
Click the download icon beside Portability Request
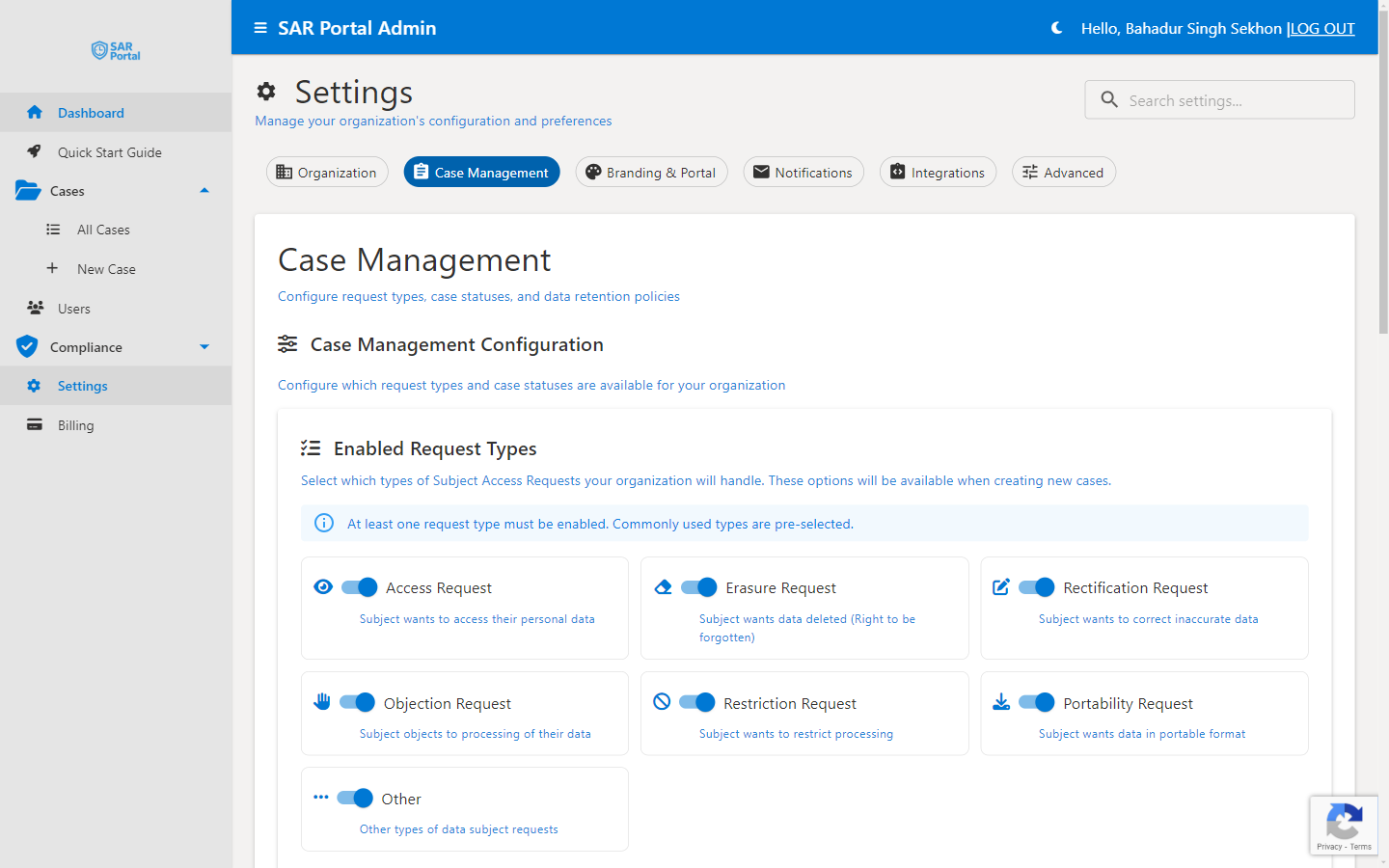(x=1001, y=701)
